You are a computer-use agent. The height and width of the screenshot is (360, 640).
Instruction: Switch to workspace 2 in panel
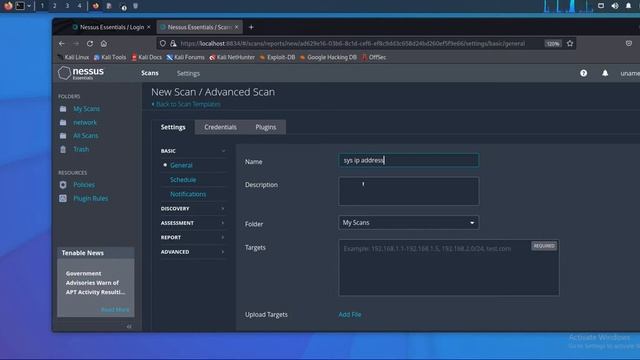tap(54, 6)
